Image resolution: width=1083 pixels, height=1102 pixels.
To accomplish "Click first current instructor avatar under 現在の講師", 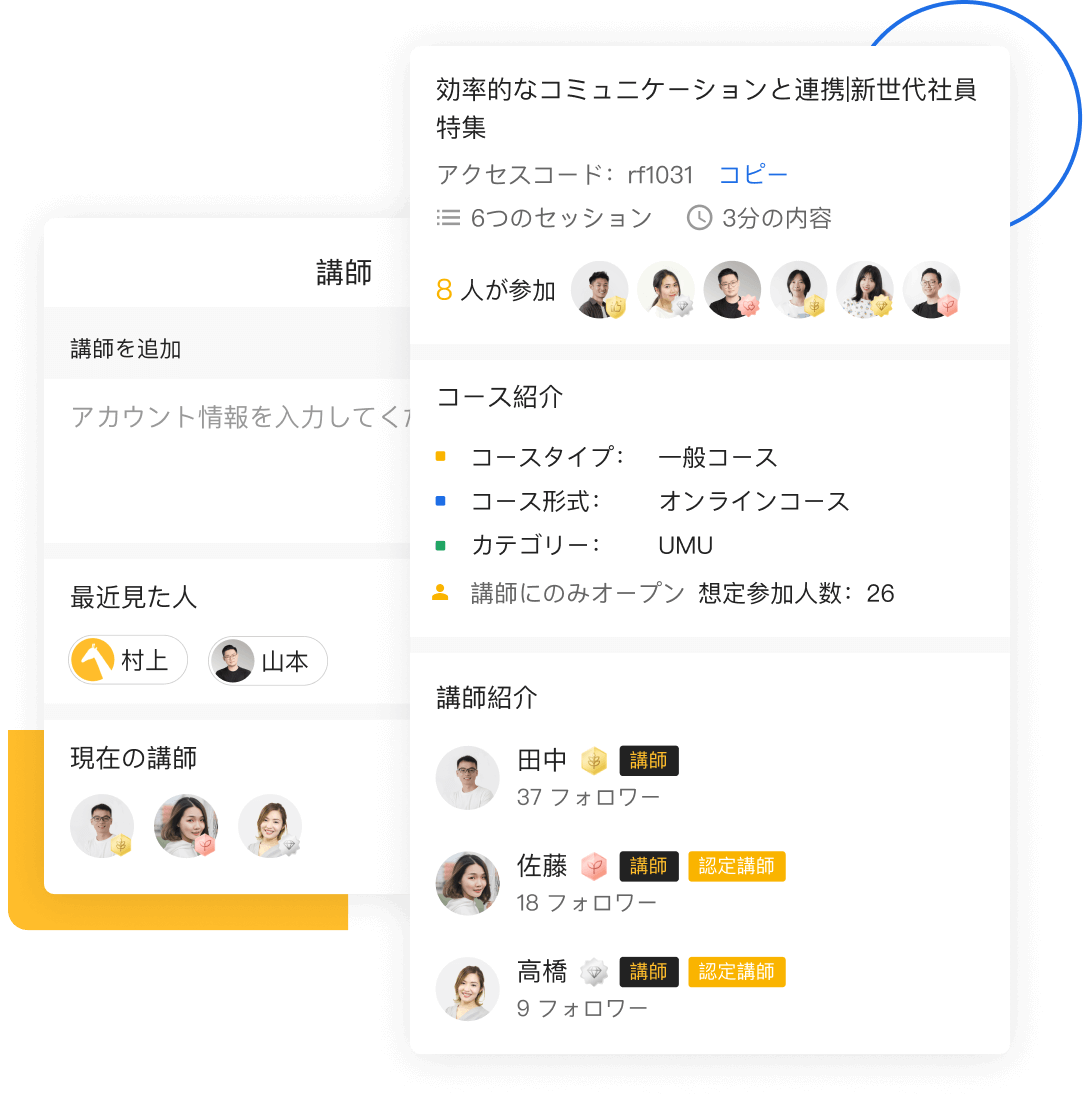I will [x=102, y=826].
